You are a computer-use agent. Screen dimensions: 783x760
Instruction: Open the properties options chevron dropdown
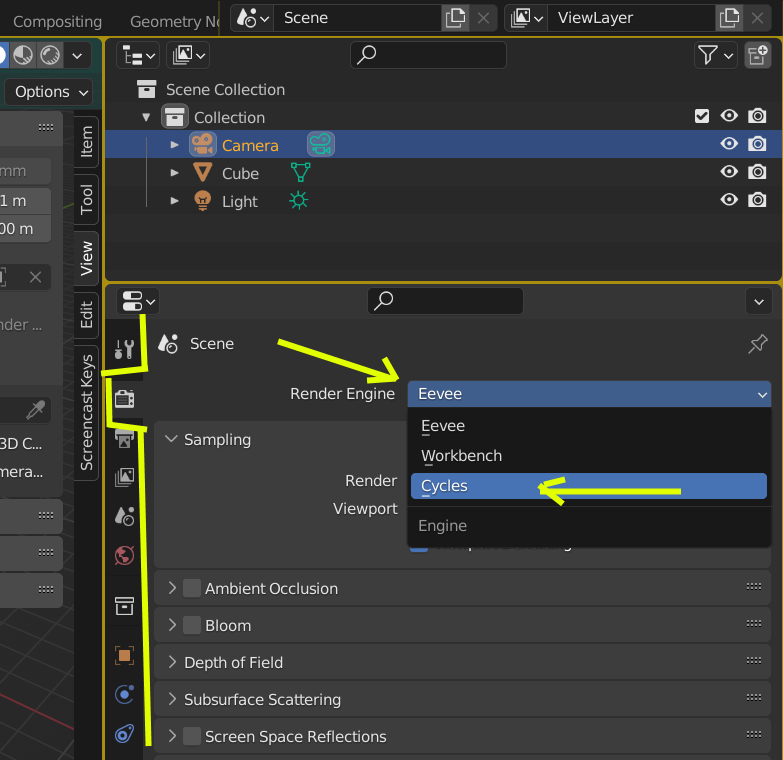point(759,301)
